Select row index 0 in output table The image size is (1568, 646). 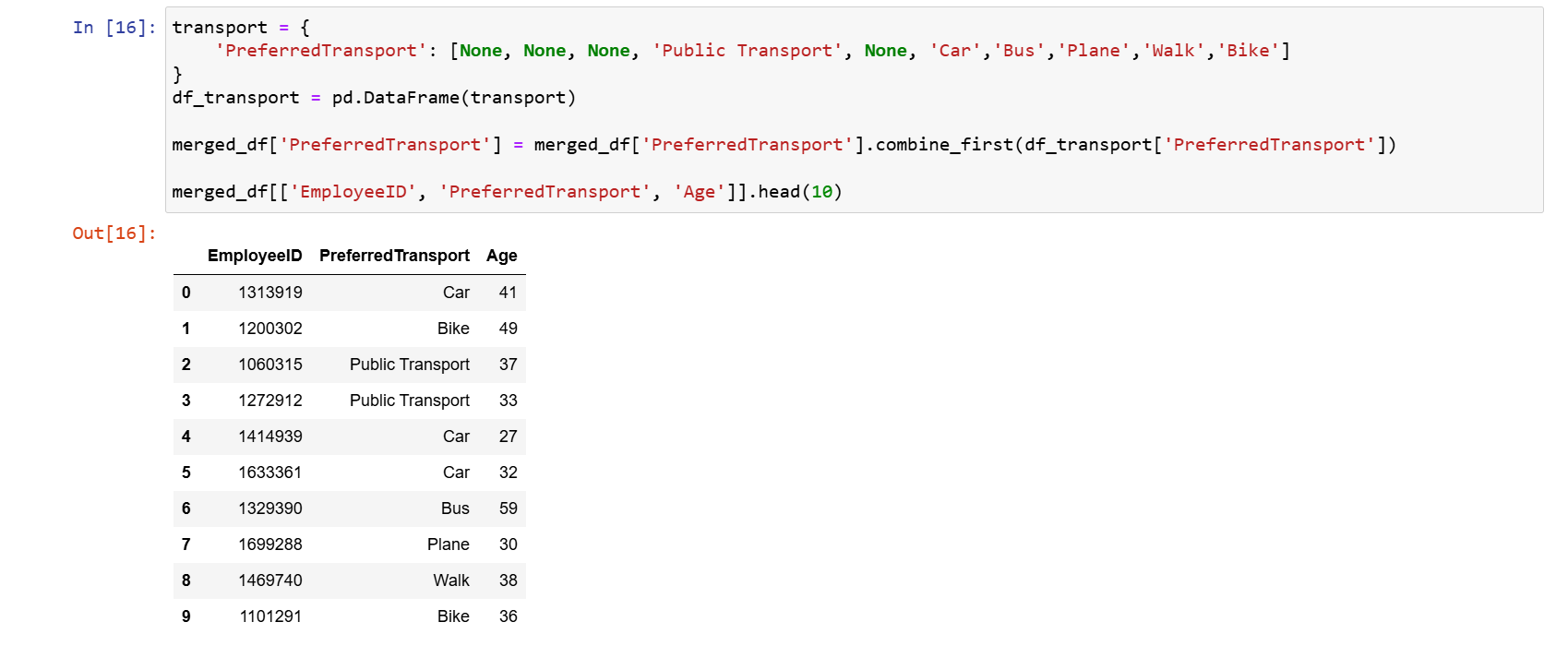coord(186,293)
